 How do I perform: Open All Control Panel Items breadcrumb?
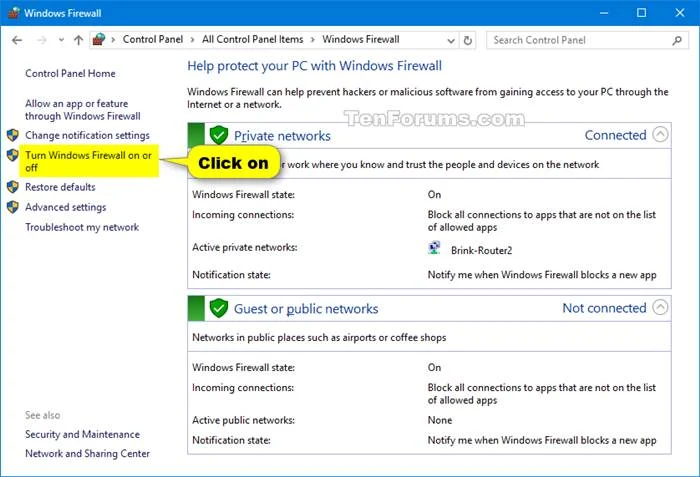[x=252, y=39]
